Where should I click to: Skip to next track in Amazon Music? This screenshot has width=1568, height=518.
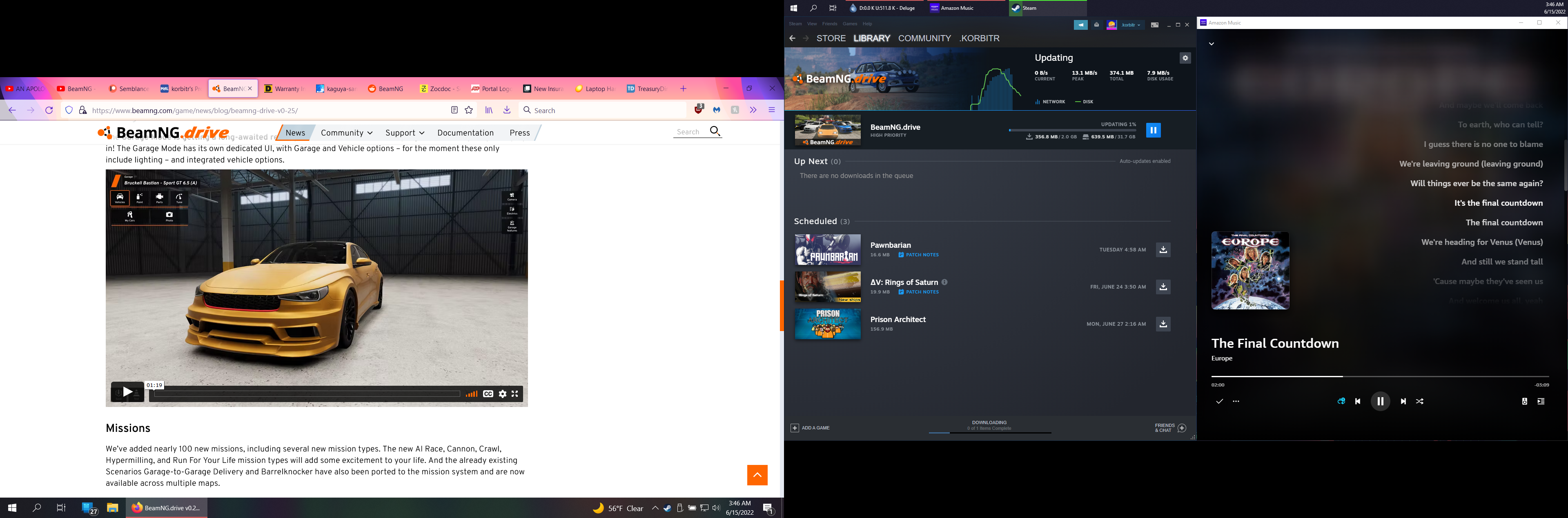click(1403, 401)
